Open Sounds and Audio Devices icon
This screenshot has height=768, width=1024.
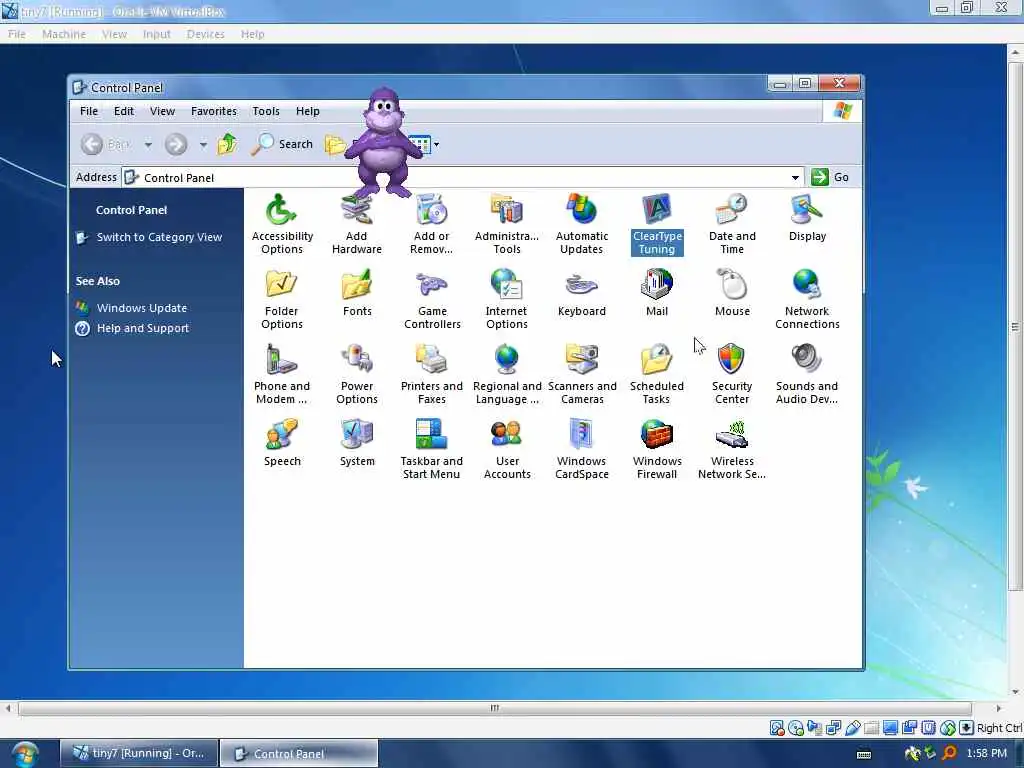pyautogui.click(x=807, y=374)
